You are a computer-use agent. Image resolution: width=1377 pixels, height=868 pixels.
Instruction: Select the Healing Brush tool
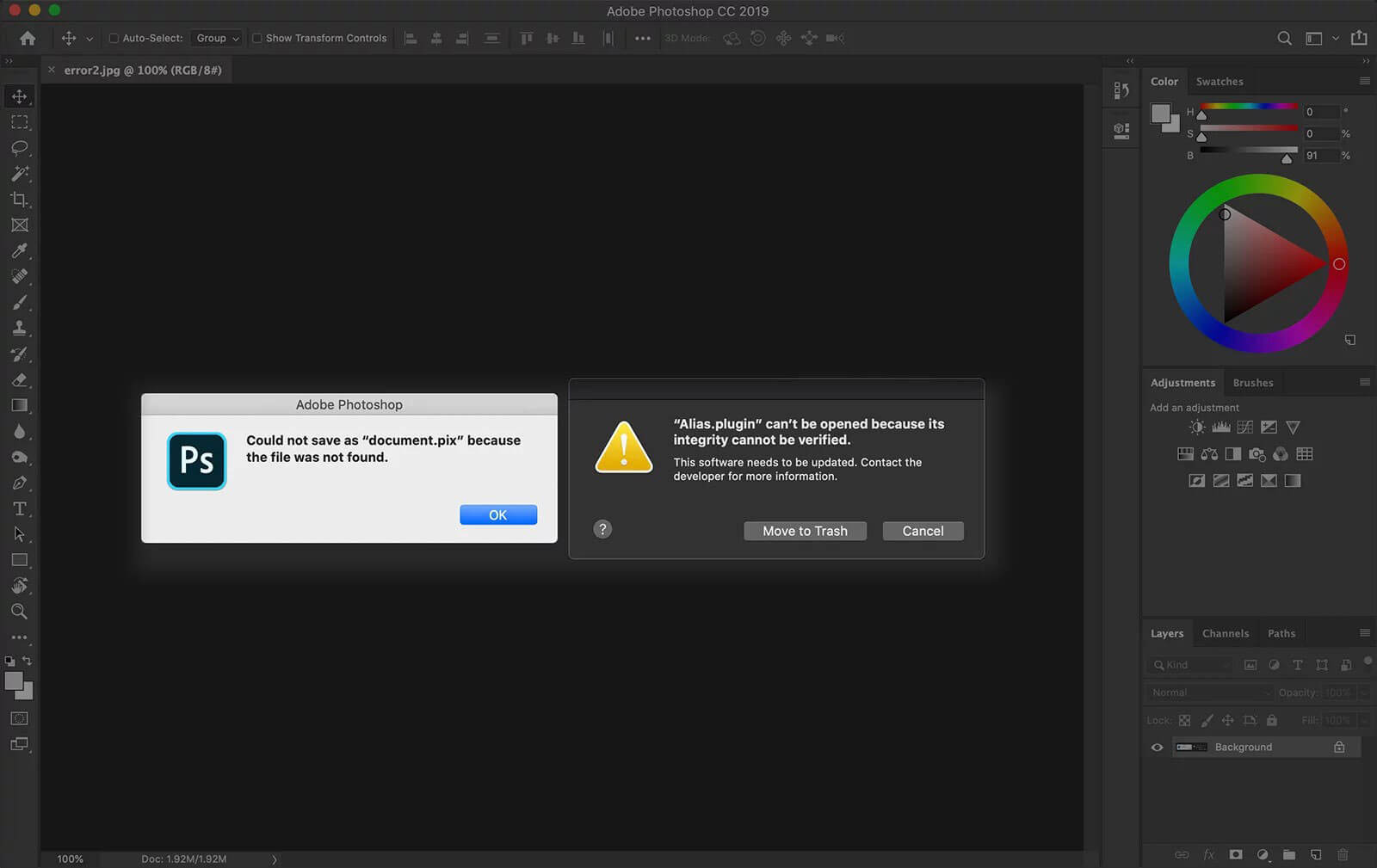(19, 277)
